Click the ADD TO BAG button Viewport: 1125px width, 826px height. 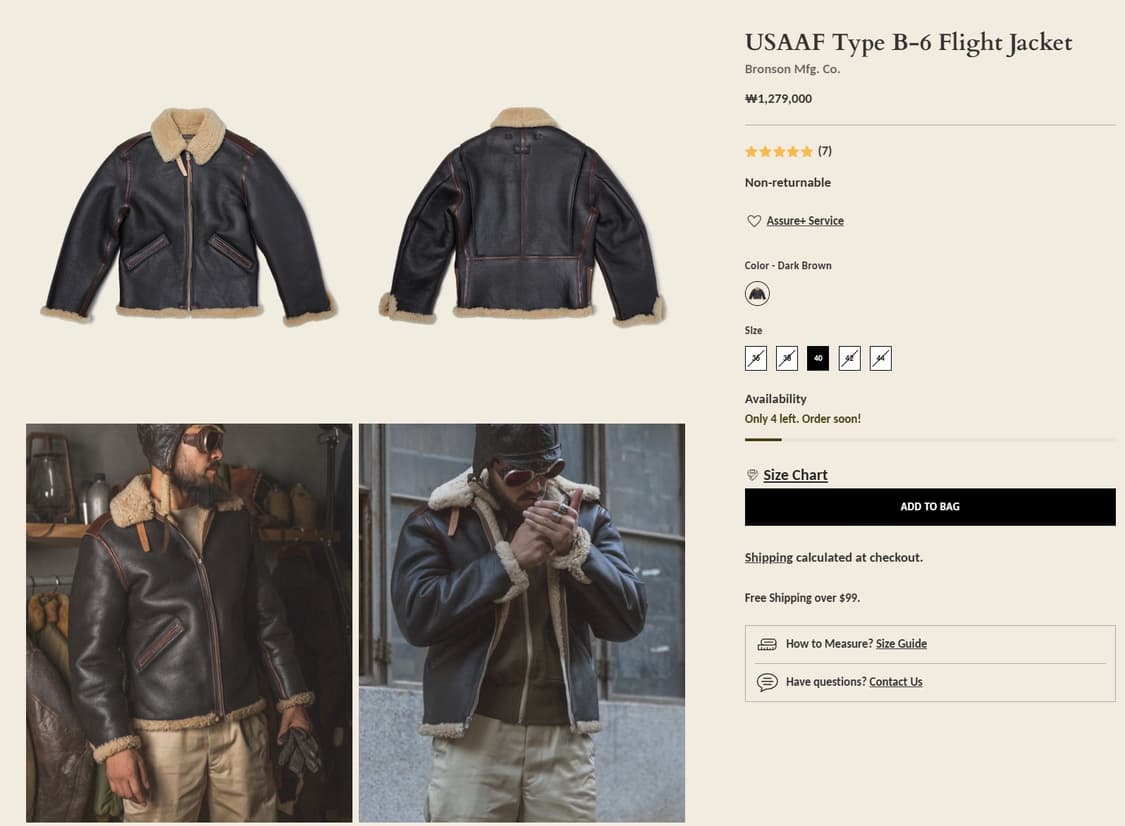(x=929, y=507)
